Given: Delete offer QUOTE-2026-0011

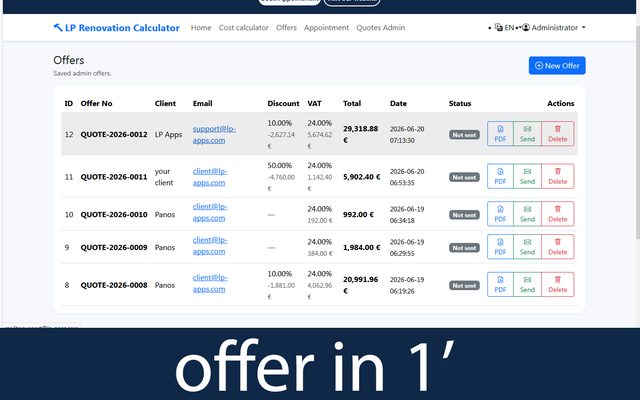Looking at the screenshot, I should coord(558,176).
